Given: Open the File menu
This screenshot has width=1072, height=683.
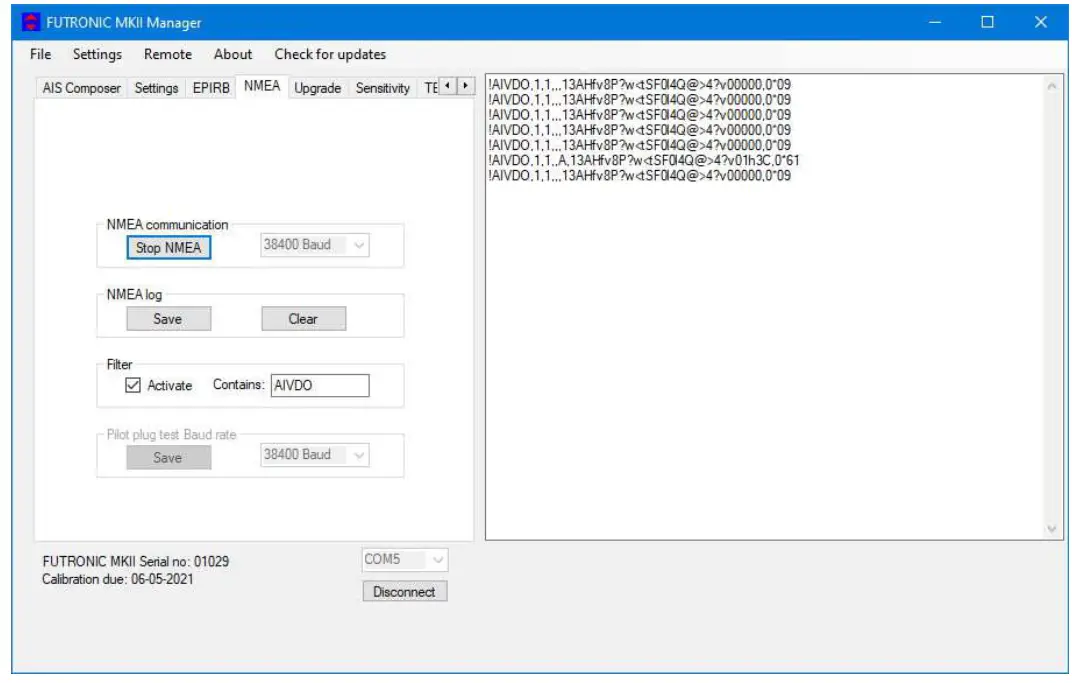Looking at the screenshot, I should click(40, 54).
